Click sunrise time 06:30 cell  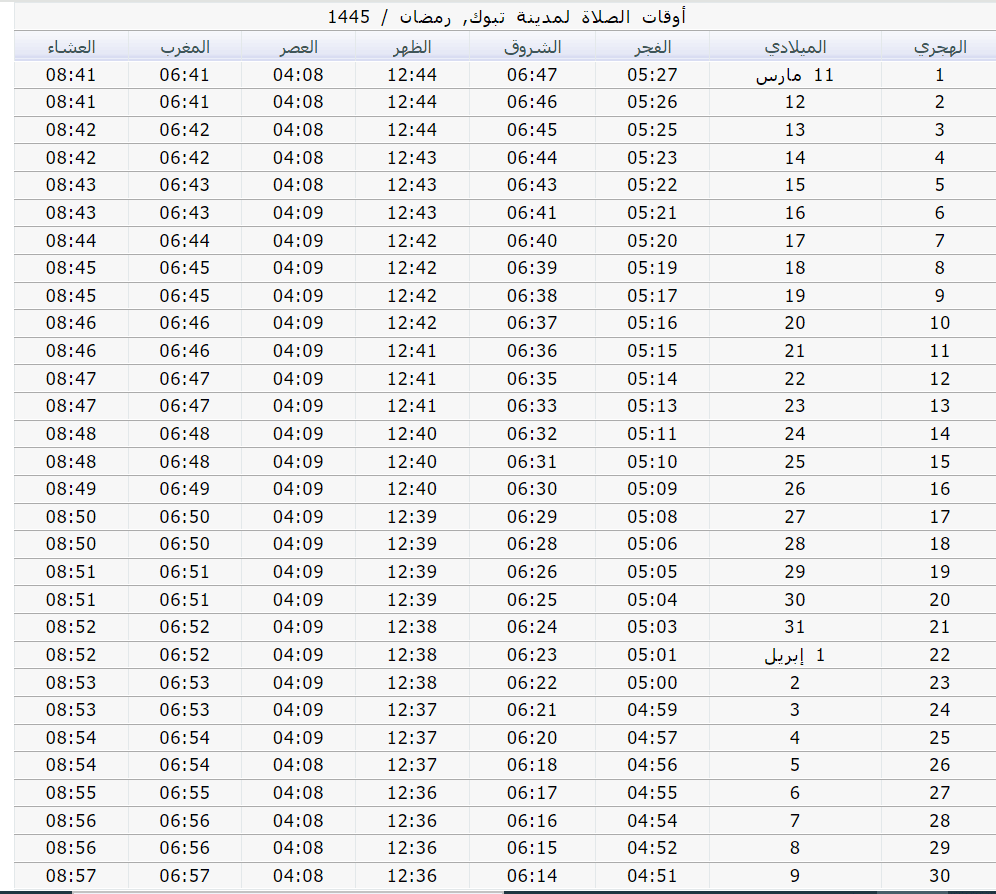(532, 490)
